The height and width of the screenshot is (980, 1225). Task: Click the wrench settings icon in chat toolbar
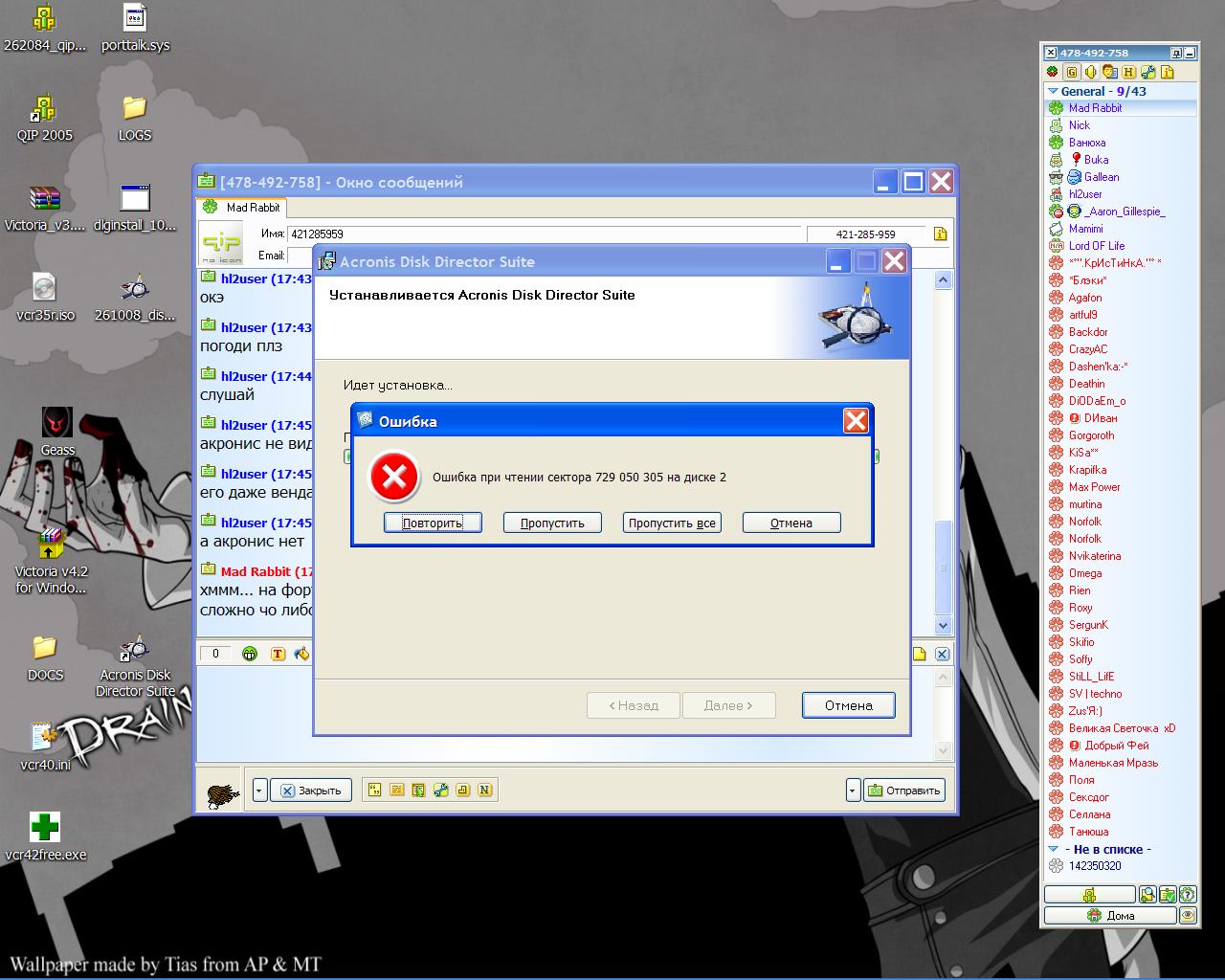[441, 790]
